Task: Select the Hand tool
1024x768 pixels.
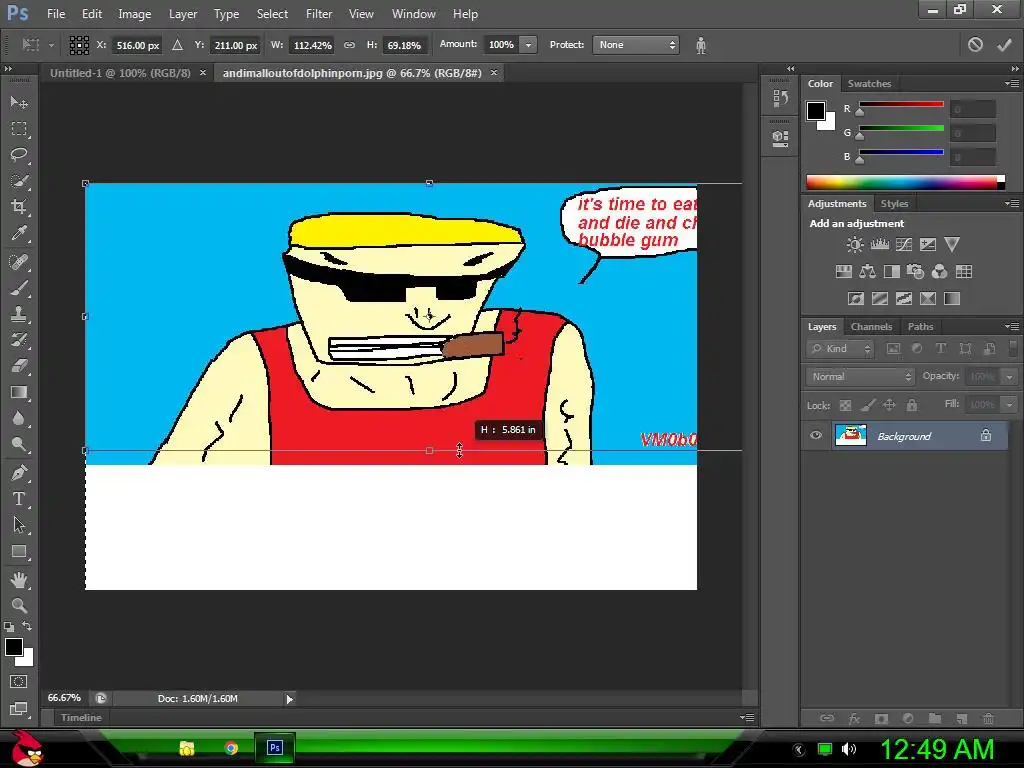Action: 19,579
